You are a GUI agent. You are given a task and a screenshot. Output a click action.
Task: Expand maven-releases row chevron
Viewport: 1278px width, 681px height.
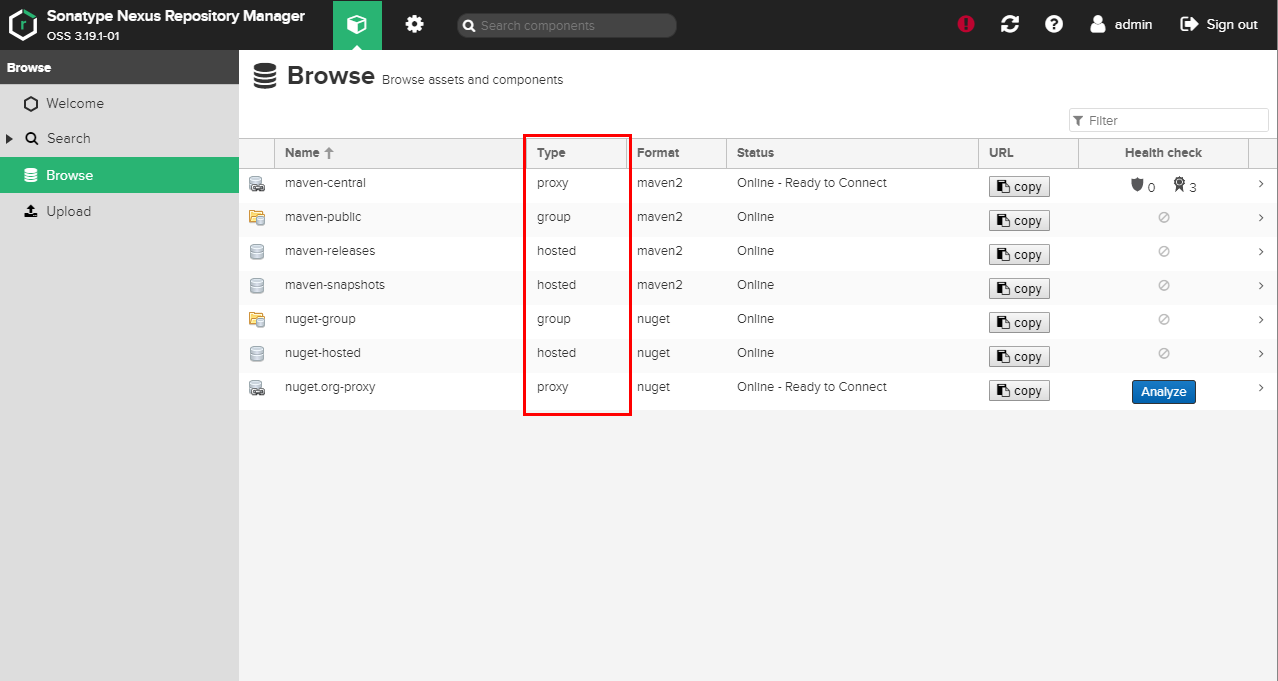(x=1261, y=252)
